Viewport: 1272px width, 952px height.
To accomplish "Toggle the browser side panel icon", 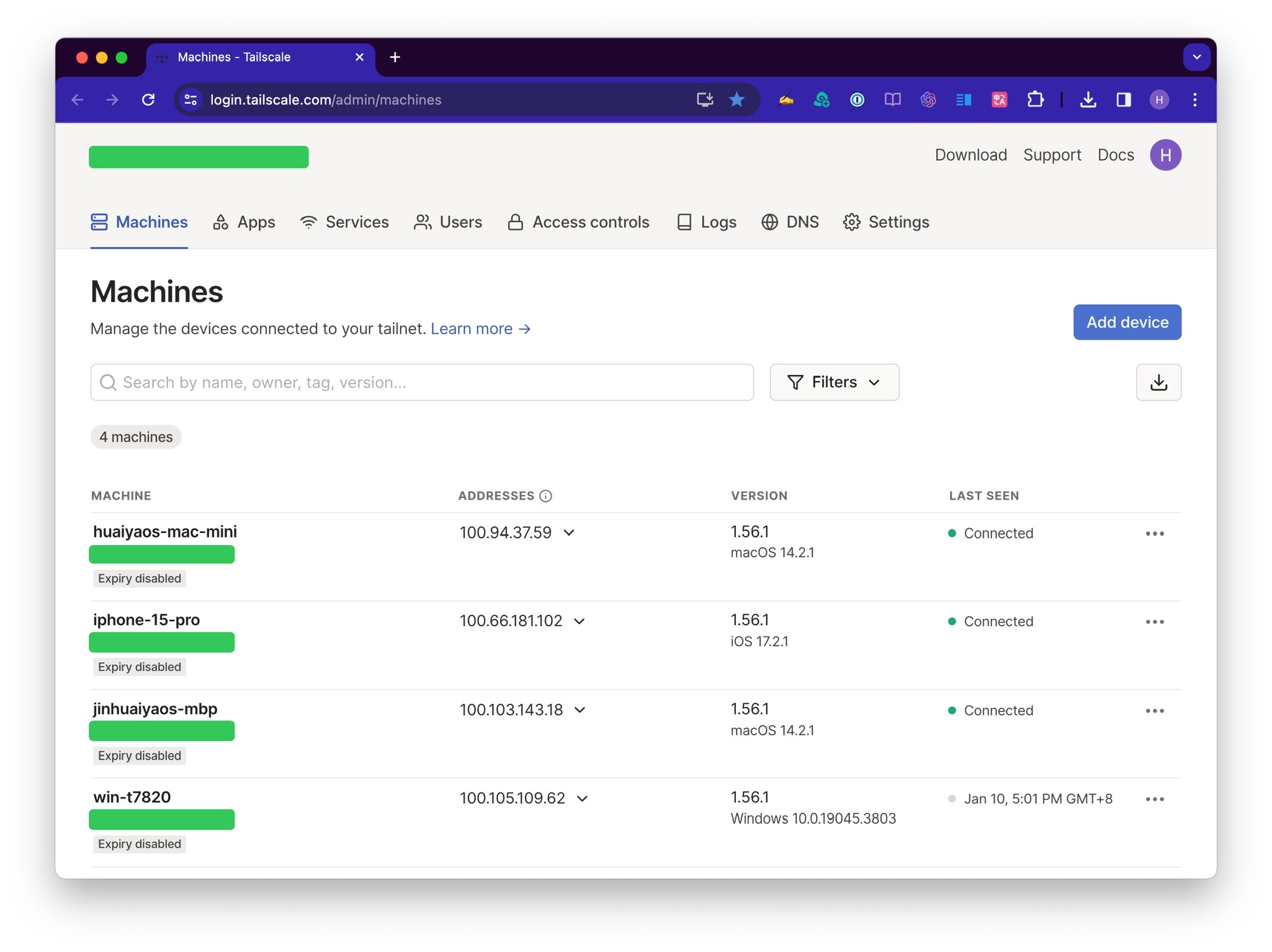I will click(x=1124, y=100).
